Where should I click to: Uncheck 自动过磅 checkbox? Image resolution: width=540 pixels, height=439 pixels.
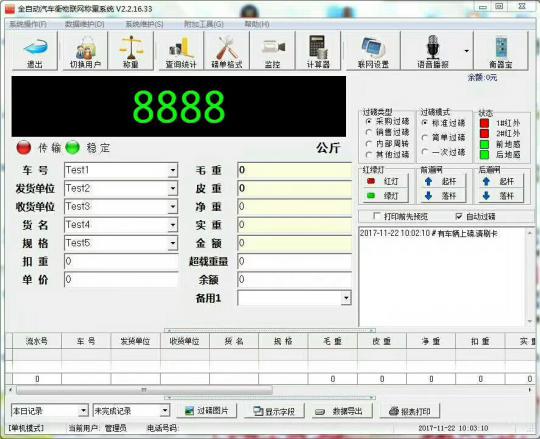pos(459,216)
